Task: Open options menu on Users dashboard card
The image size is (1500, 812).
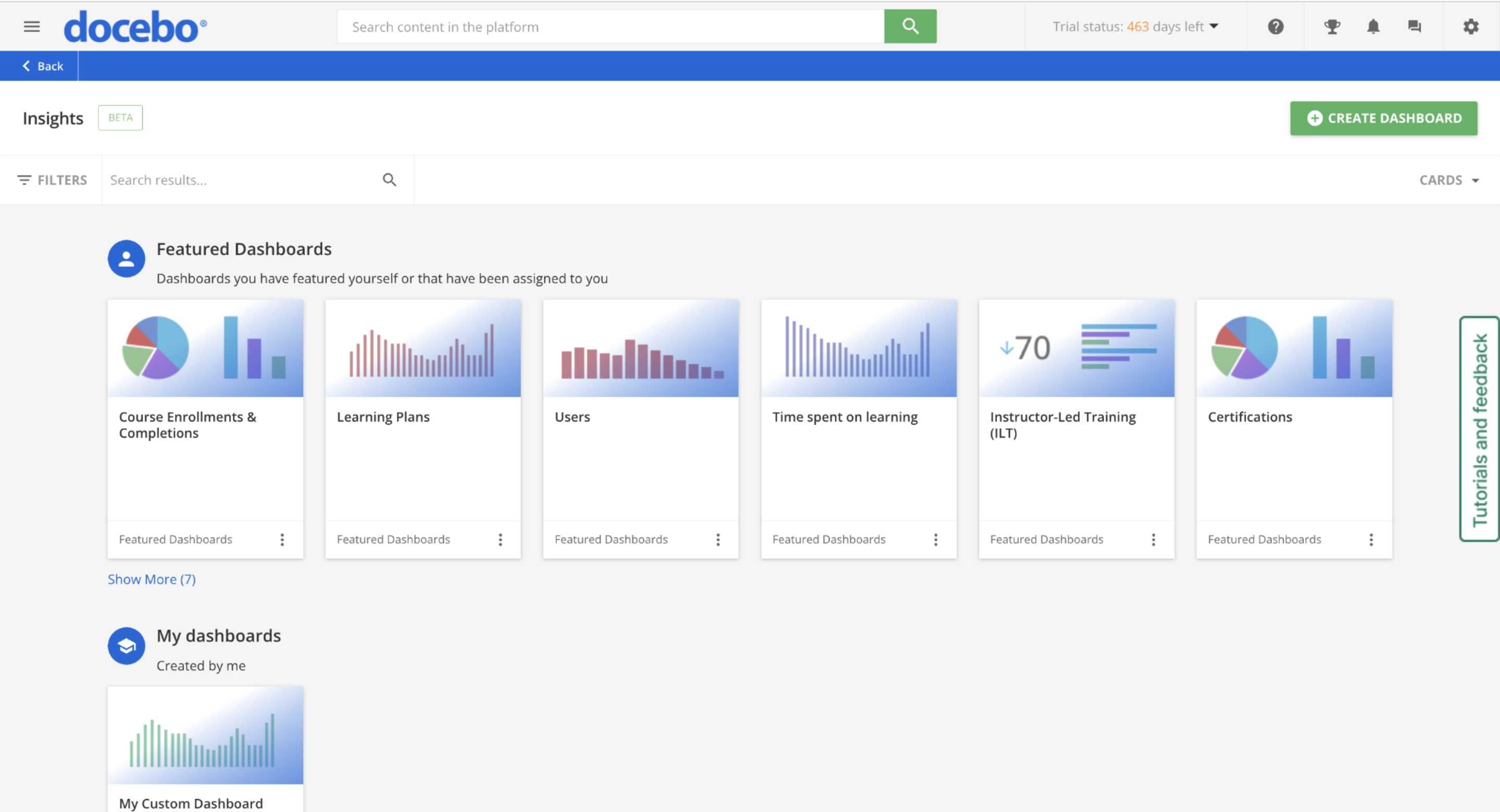Action: pyautogui.click(x=718, y=540)
